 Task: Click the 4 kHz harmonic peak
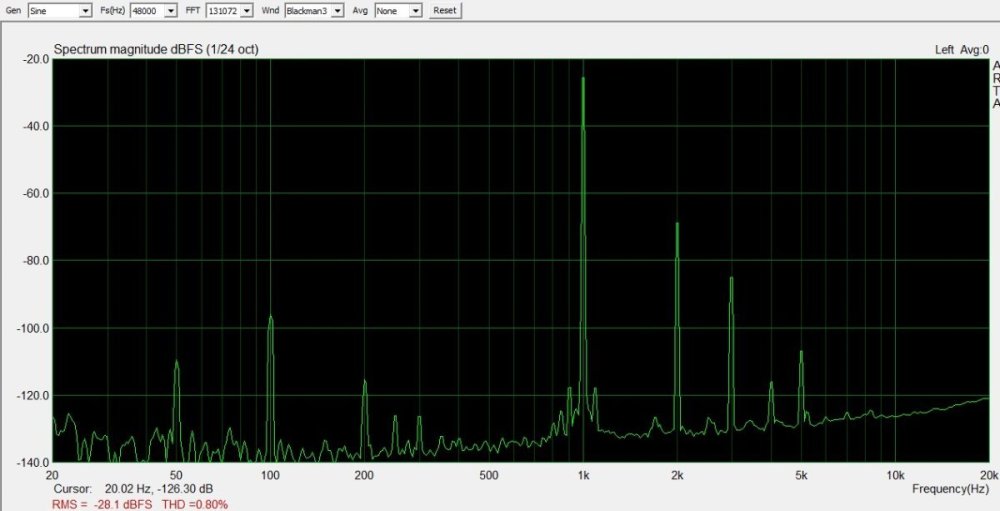tap(771, 384)
